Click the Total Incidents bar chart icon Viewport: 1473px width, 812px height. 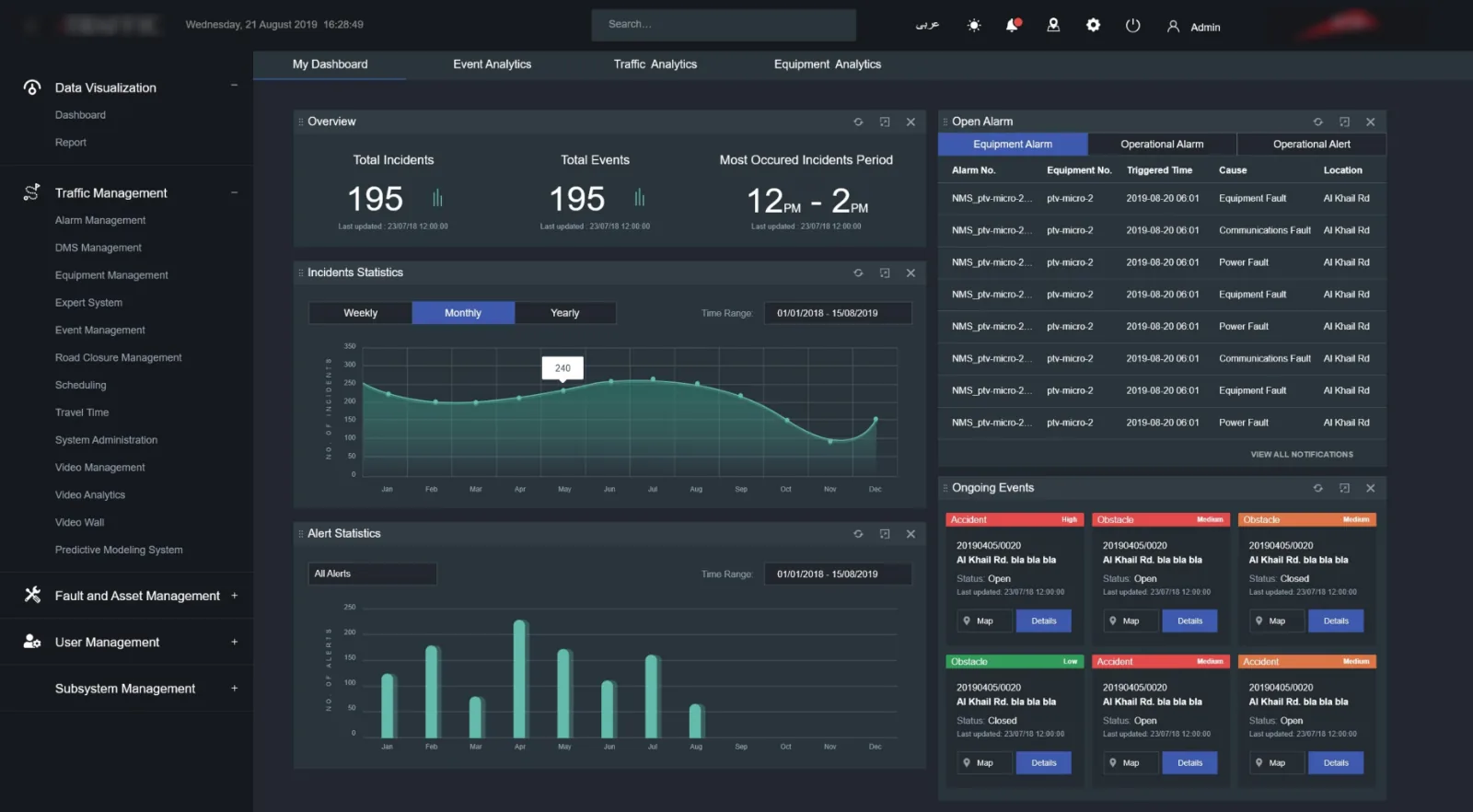pos(437,198)
